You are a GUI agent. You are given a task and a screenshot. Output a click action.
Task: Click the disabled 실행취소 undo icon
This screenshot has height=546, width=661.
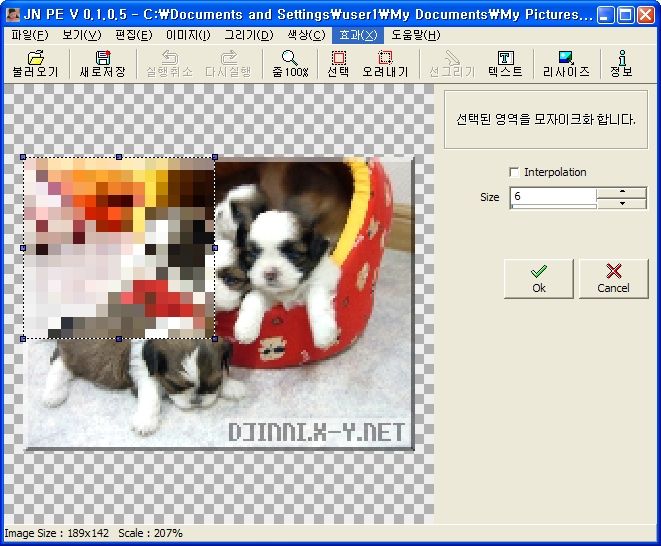click(169, 64)
